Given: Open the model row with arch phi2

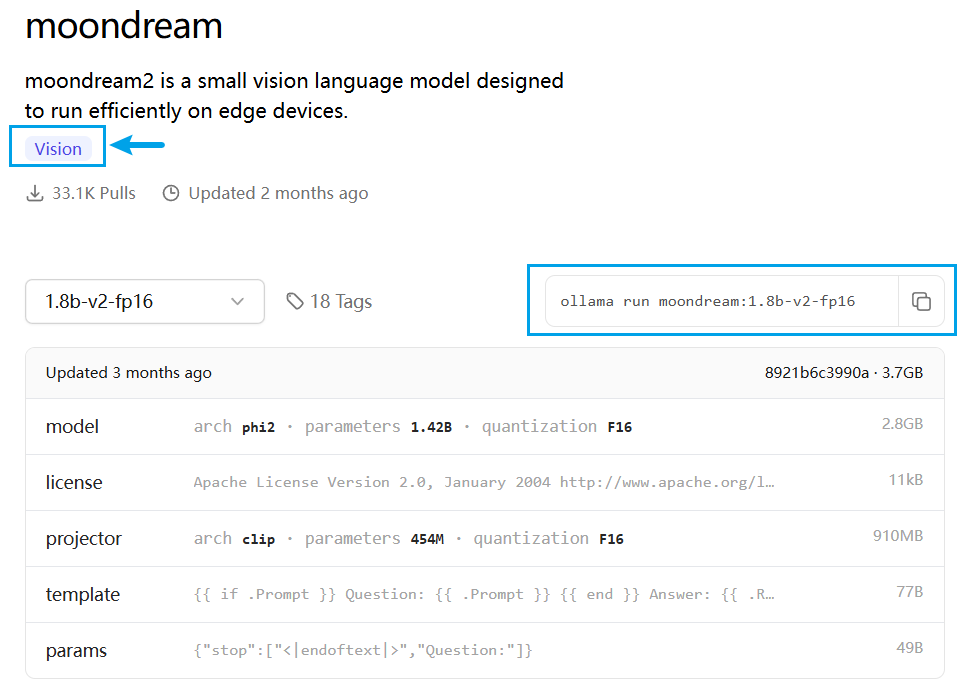Looking at the screenshot, I should coord(485,426).
